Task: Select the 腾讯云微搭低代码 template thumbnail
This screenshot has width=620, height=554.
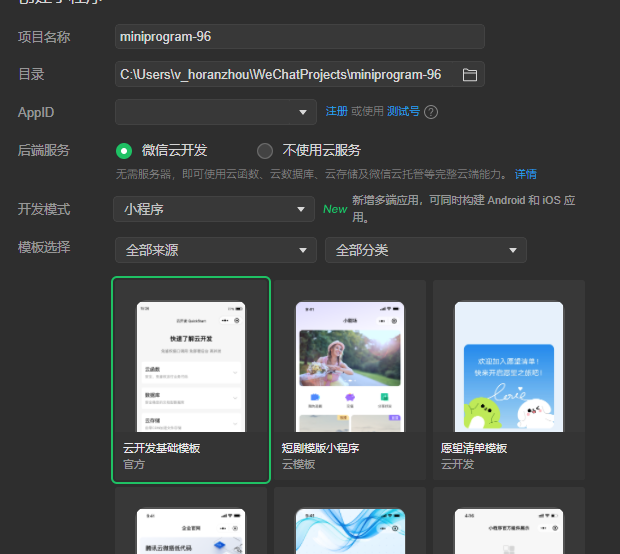Action: point(191,531)
